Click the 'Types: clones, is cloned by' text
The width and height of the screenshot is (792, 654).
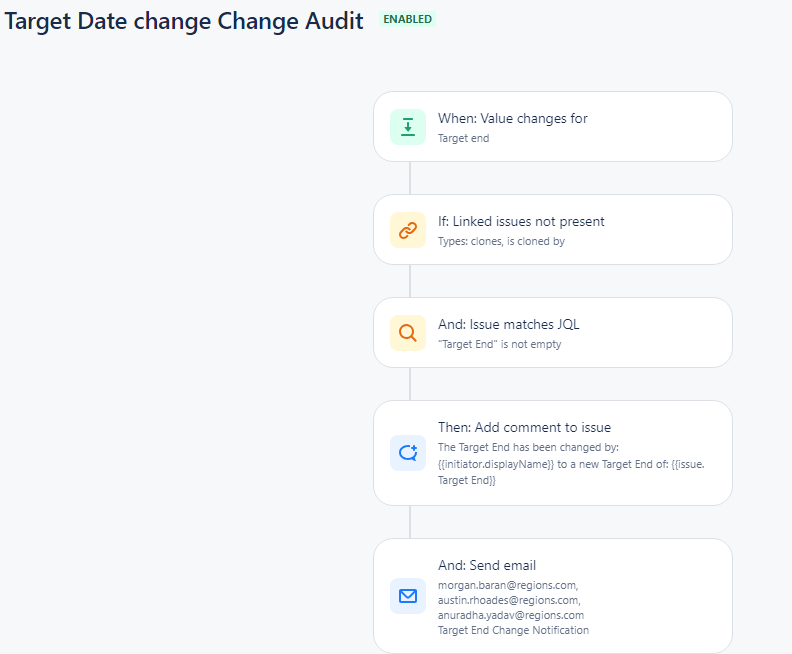pyautogui.click(x=501, y=241)
